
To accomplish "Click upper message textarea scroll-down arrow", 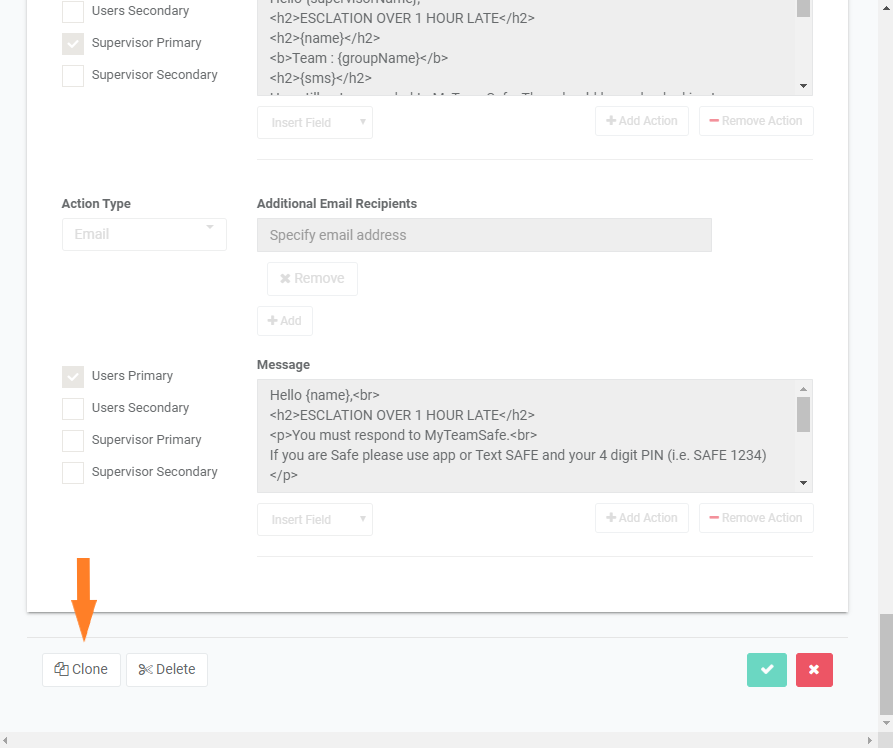I will [804, 86].
